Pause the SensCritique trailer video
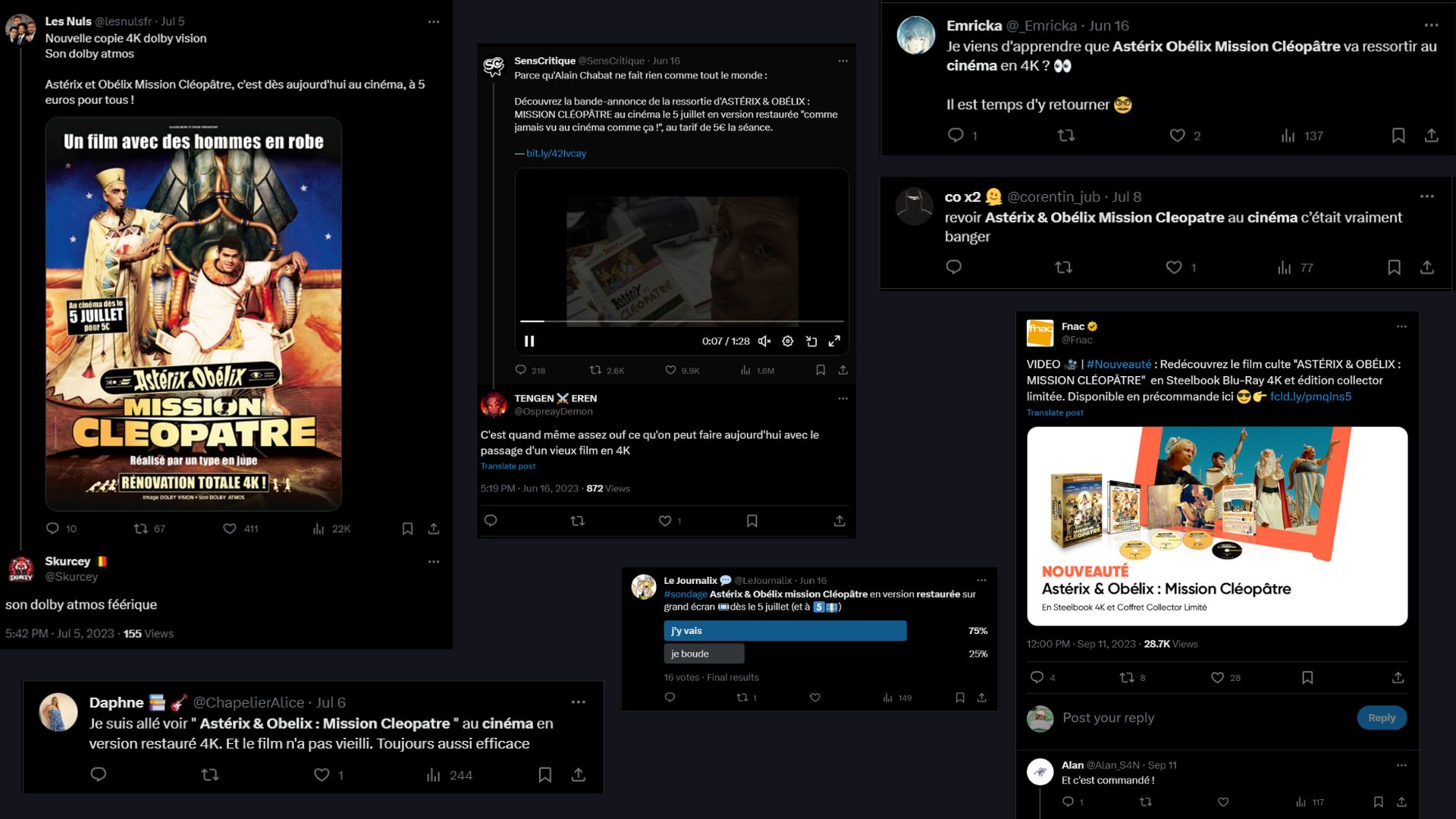Viewport: 1456px width, 819px height. pyautogui.click(x=529, y=341)
